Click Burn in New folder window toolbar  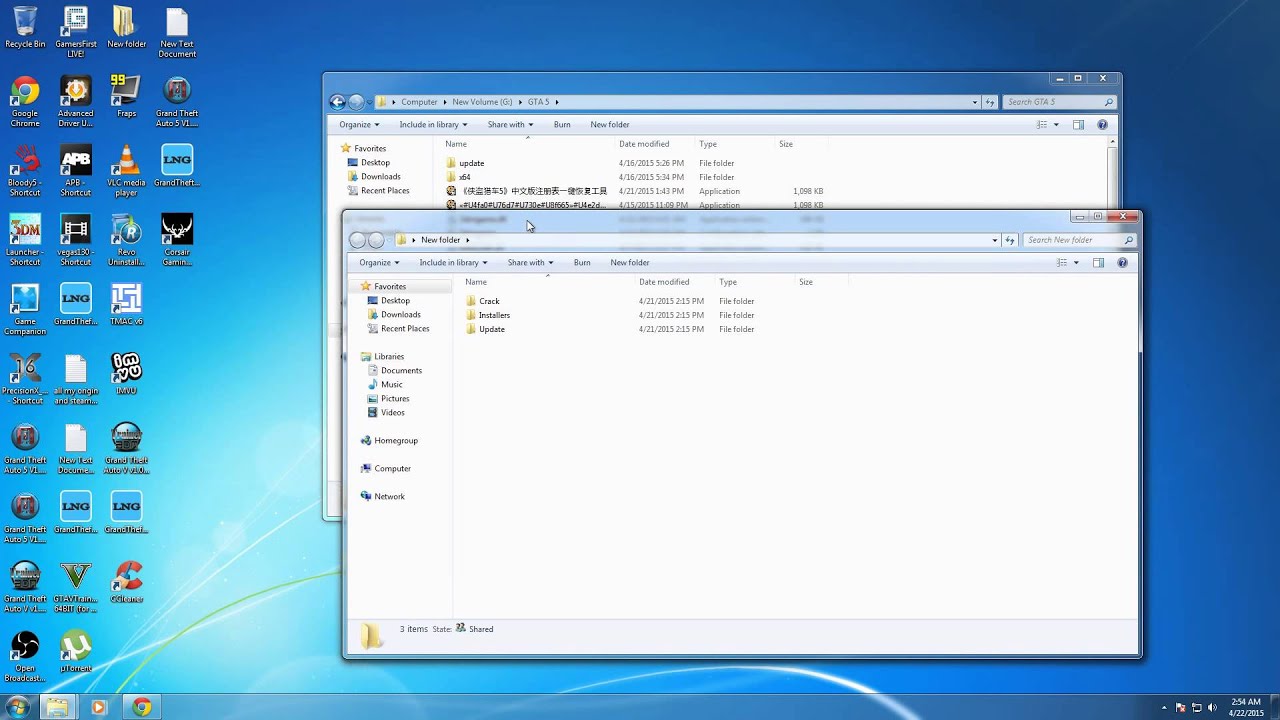(x=582, y=263)
